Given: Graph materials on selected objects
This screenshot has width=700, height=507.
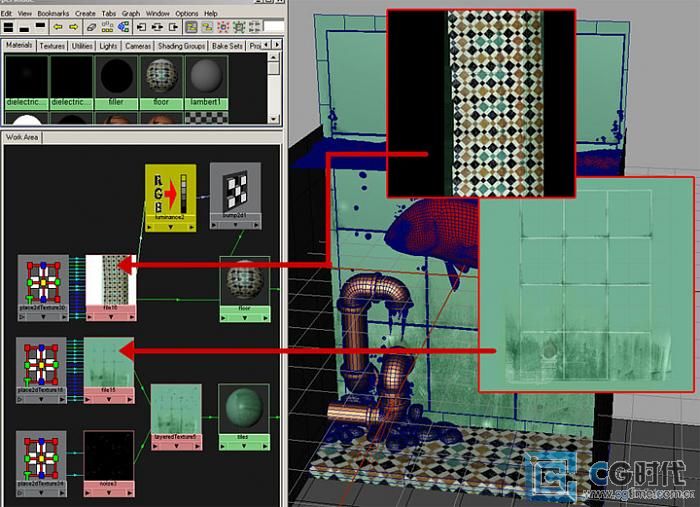Looking at the screenshot, I should pos(123,27).
